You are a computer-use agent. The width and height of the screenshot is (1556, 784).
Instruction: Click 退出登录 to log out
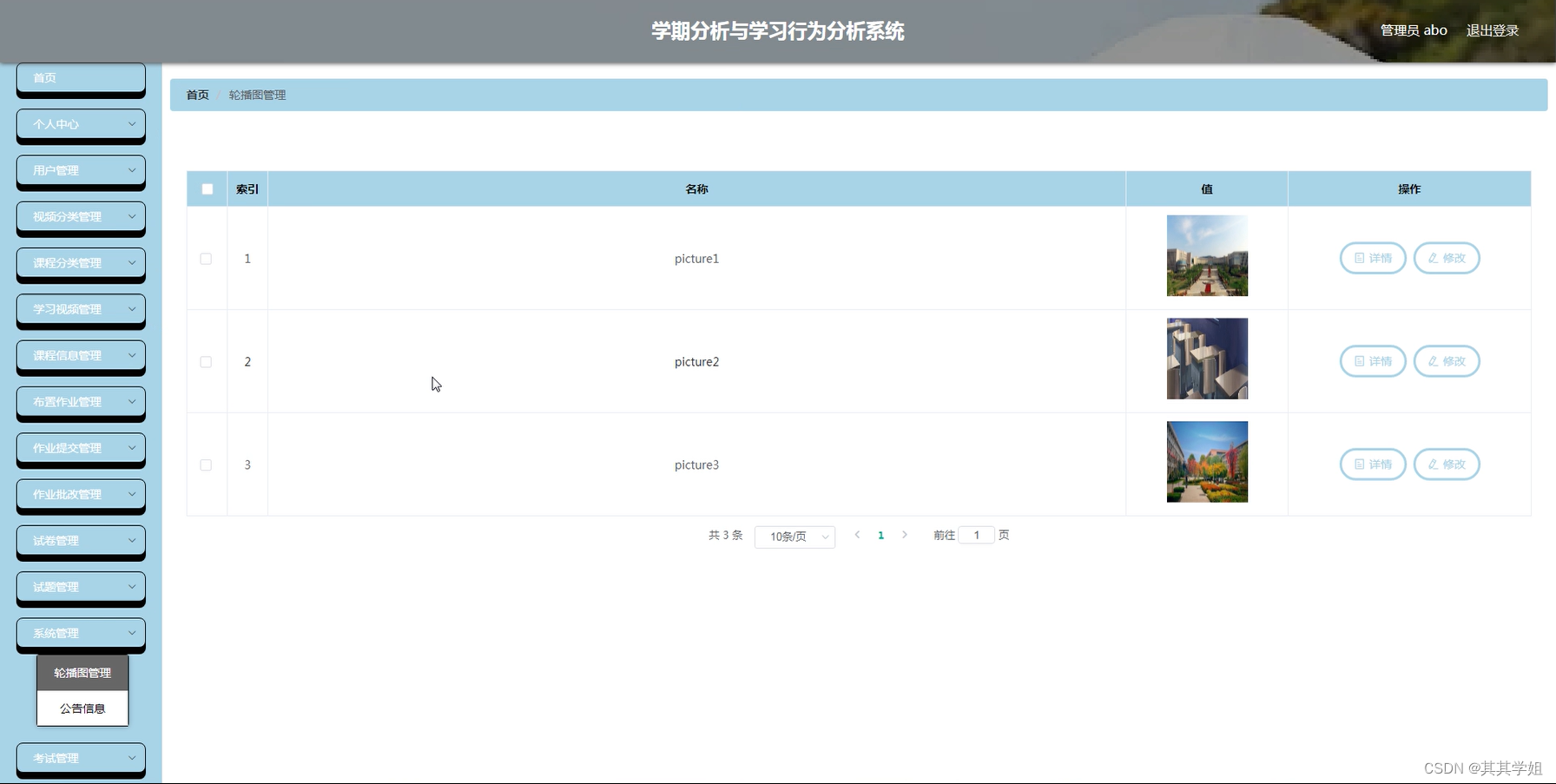tap(1492, 30)
